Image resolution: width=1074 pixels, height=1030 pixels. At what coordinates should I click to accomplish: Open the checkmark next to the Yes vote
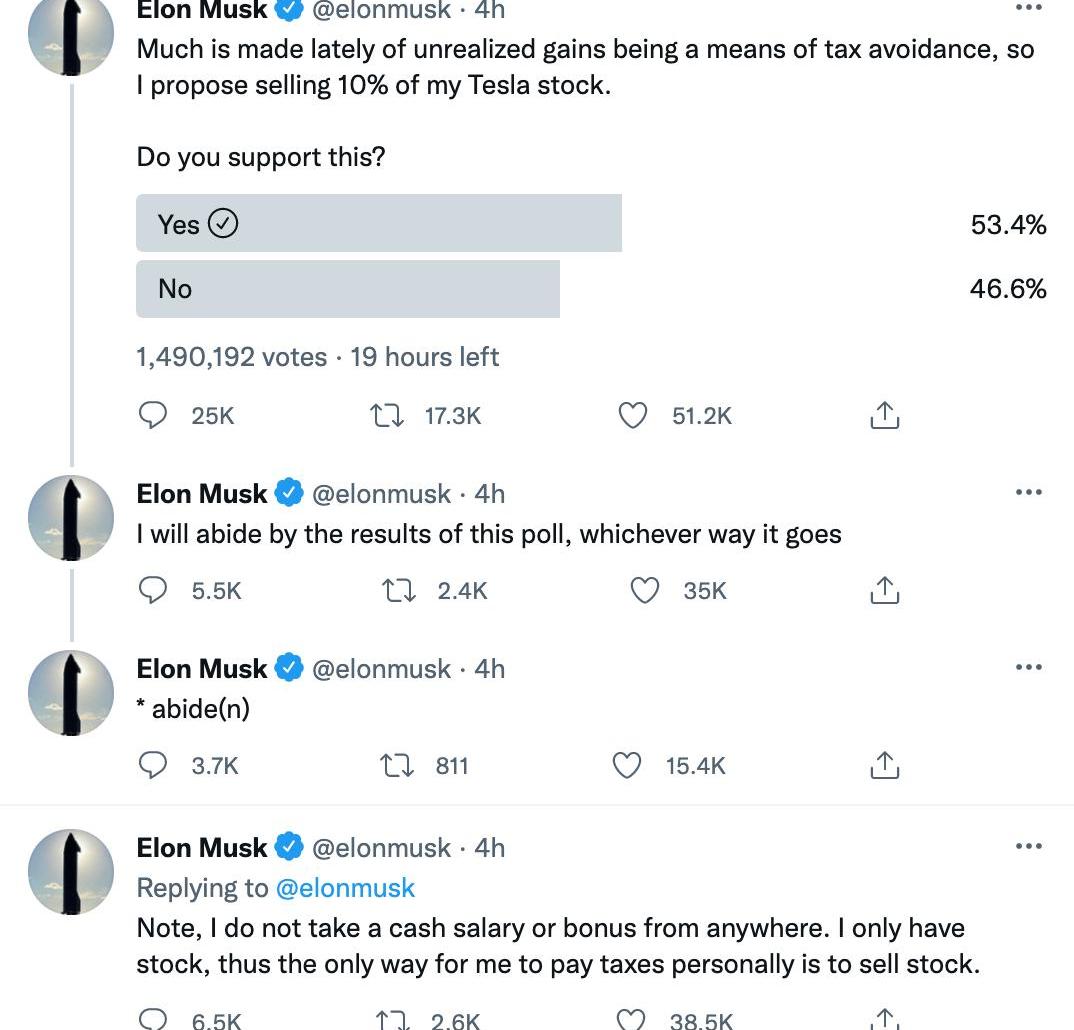pos(222,223)
